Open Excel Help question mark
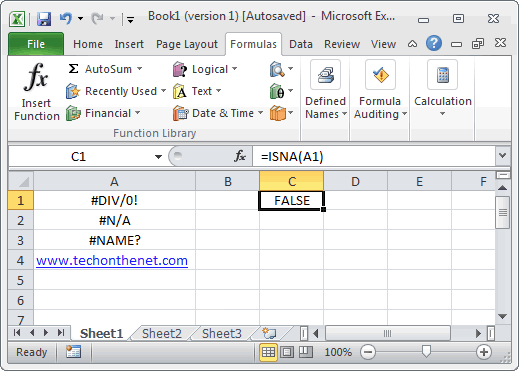 point(434,43)
